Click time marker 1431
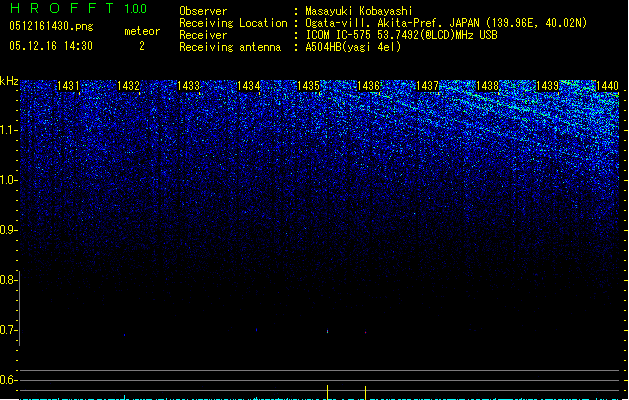The height and width of the screenshot is (400, 629). pos(69,85)
